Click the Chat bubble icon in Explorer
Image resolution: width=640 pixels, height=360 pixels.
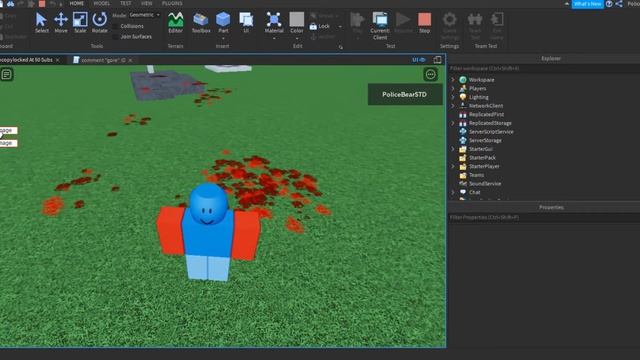(462, 192)
